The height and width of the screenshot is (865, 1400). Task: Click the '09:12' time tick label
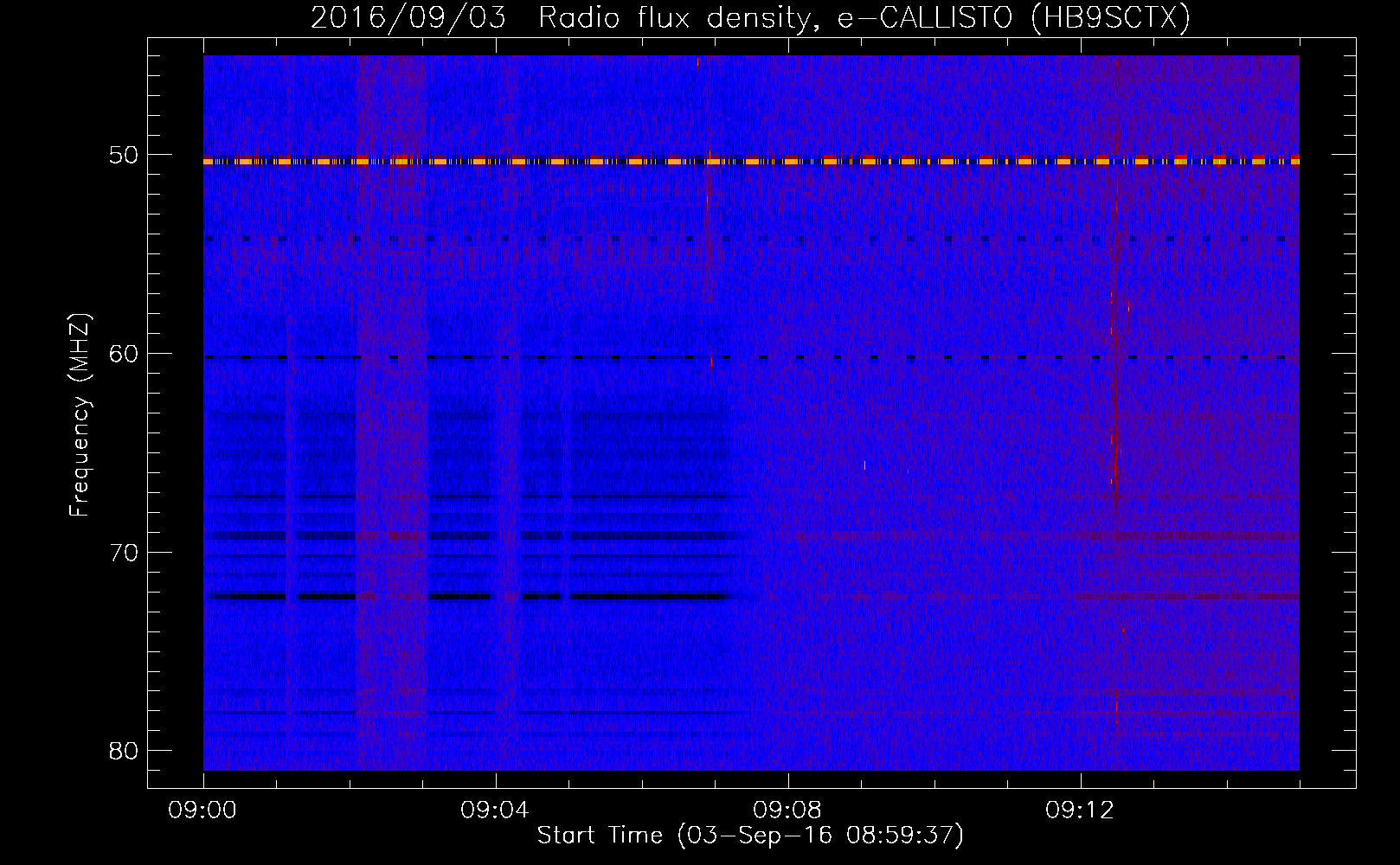[x=1080, y=811]
